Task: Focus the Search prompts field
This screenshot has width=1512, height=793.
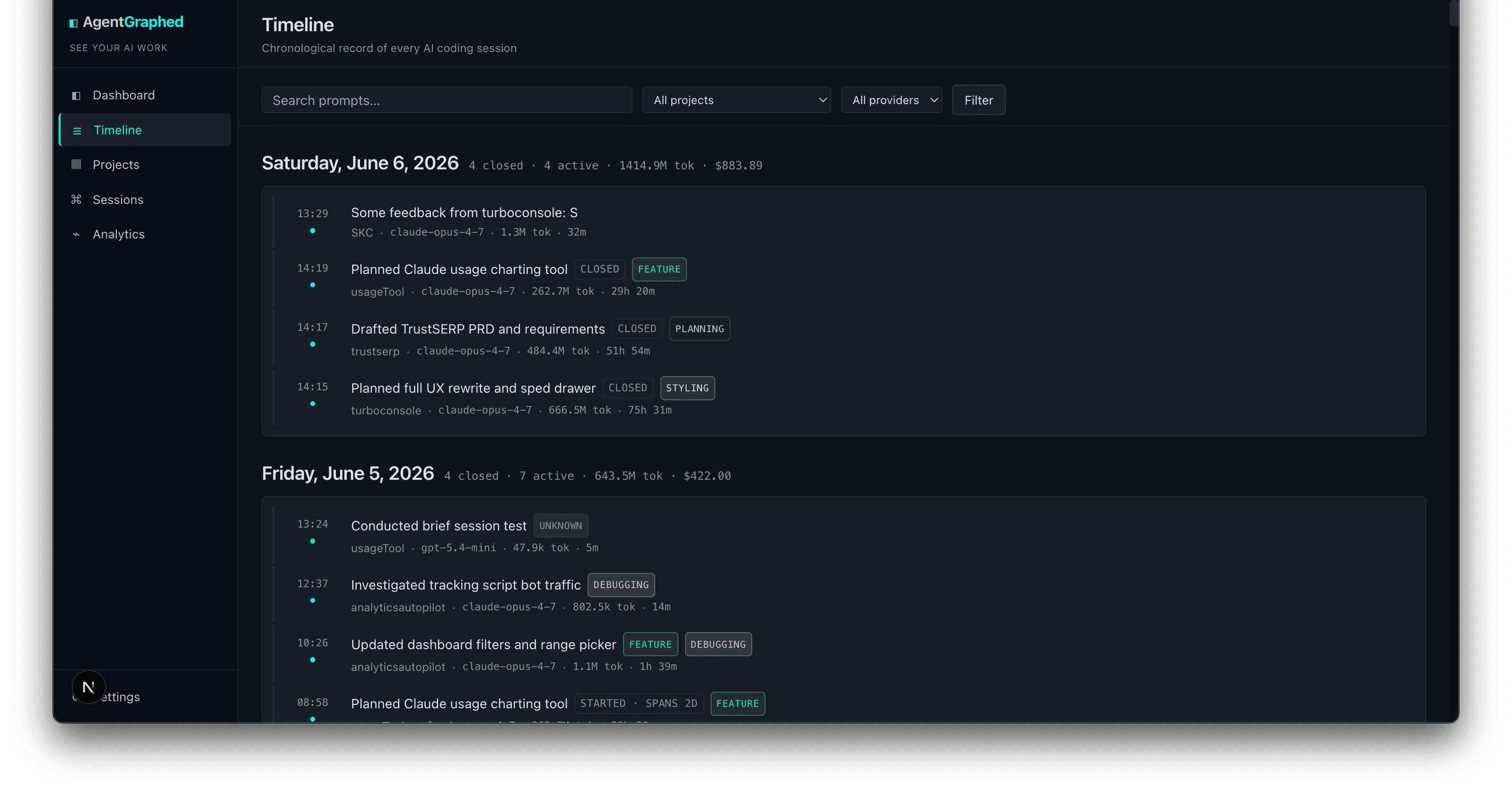Action: (x=447, y=100)
